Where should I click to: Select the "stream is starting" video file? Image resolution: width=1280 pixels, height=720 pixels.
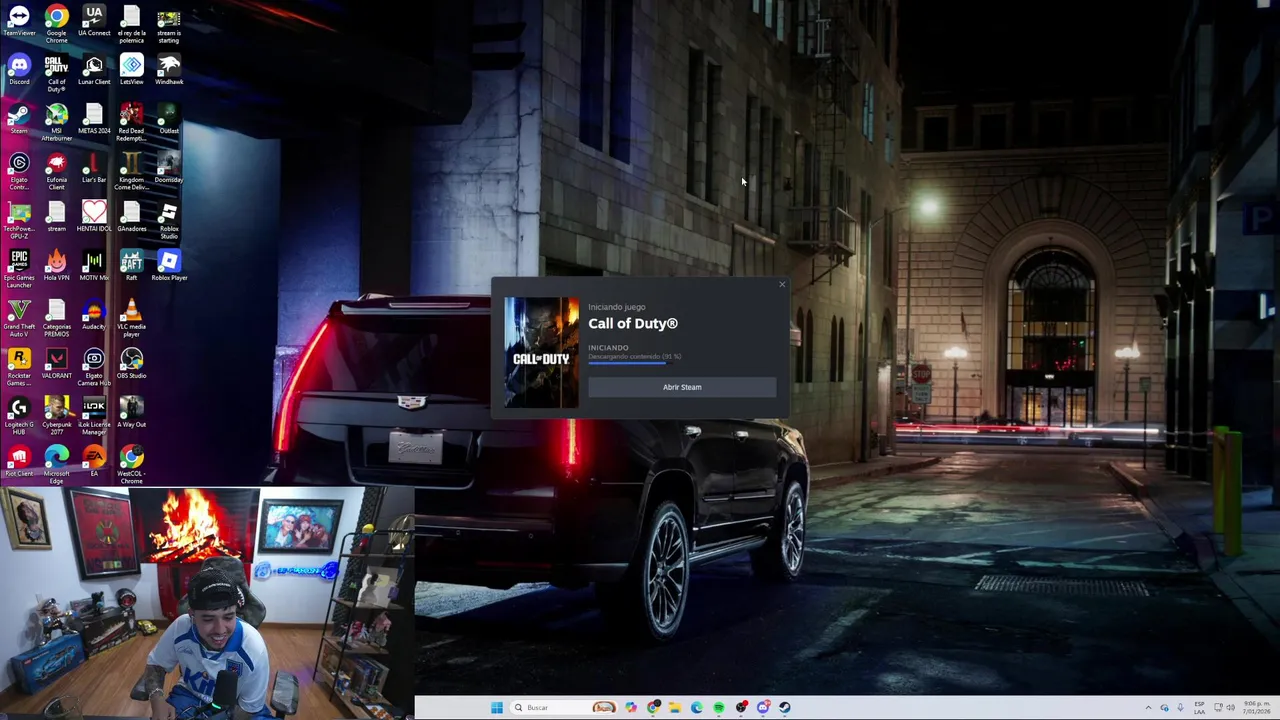169,24
